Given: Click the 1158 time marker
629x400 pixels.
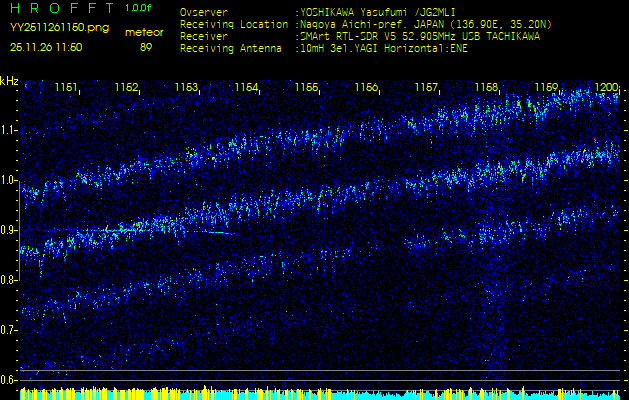Looking at the screenshot, I should (x=486, y=88).
